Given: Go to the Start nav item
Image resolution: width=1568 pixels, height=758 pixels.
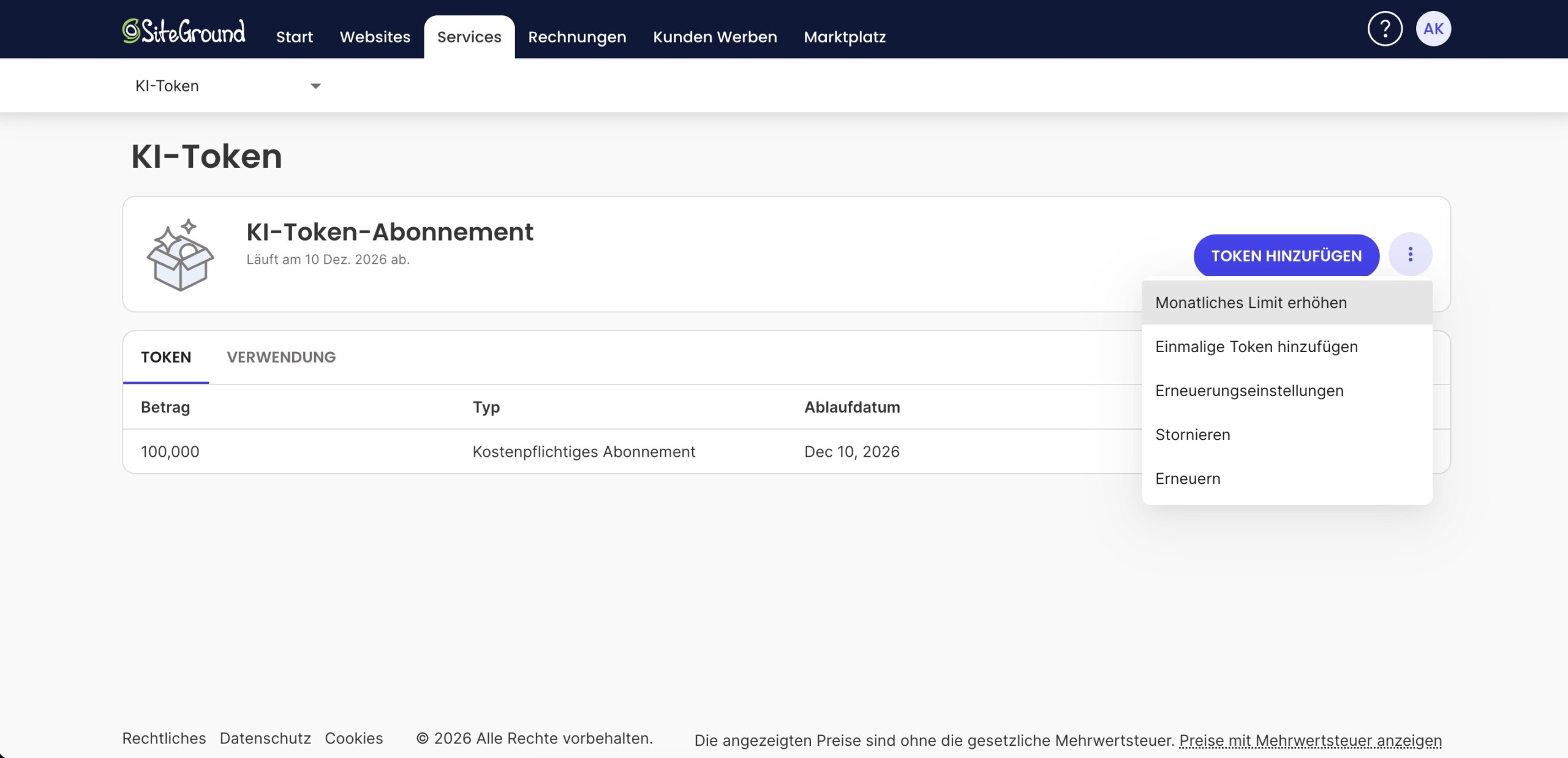Looking at the screenshot, I should (294, 37).
